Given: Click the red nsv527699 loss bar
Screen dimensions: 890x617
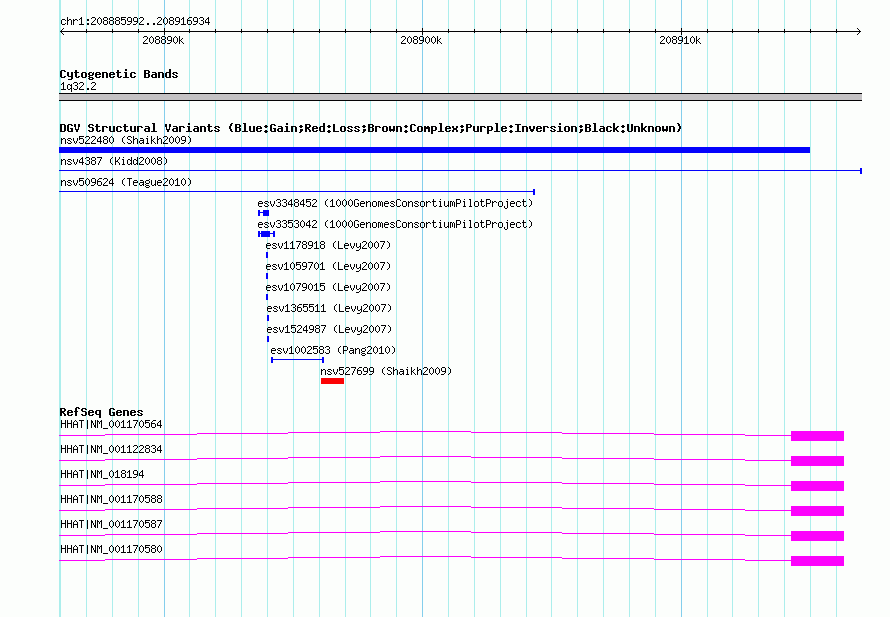Looking at the screenshot, I should click(x=332, y=381).
